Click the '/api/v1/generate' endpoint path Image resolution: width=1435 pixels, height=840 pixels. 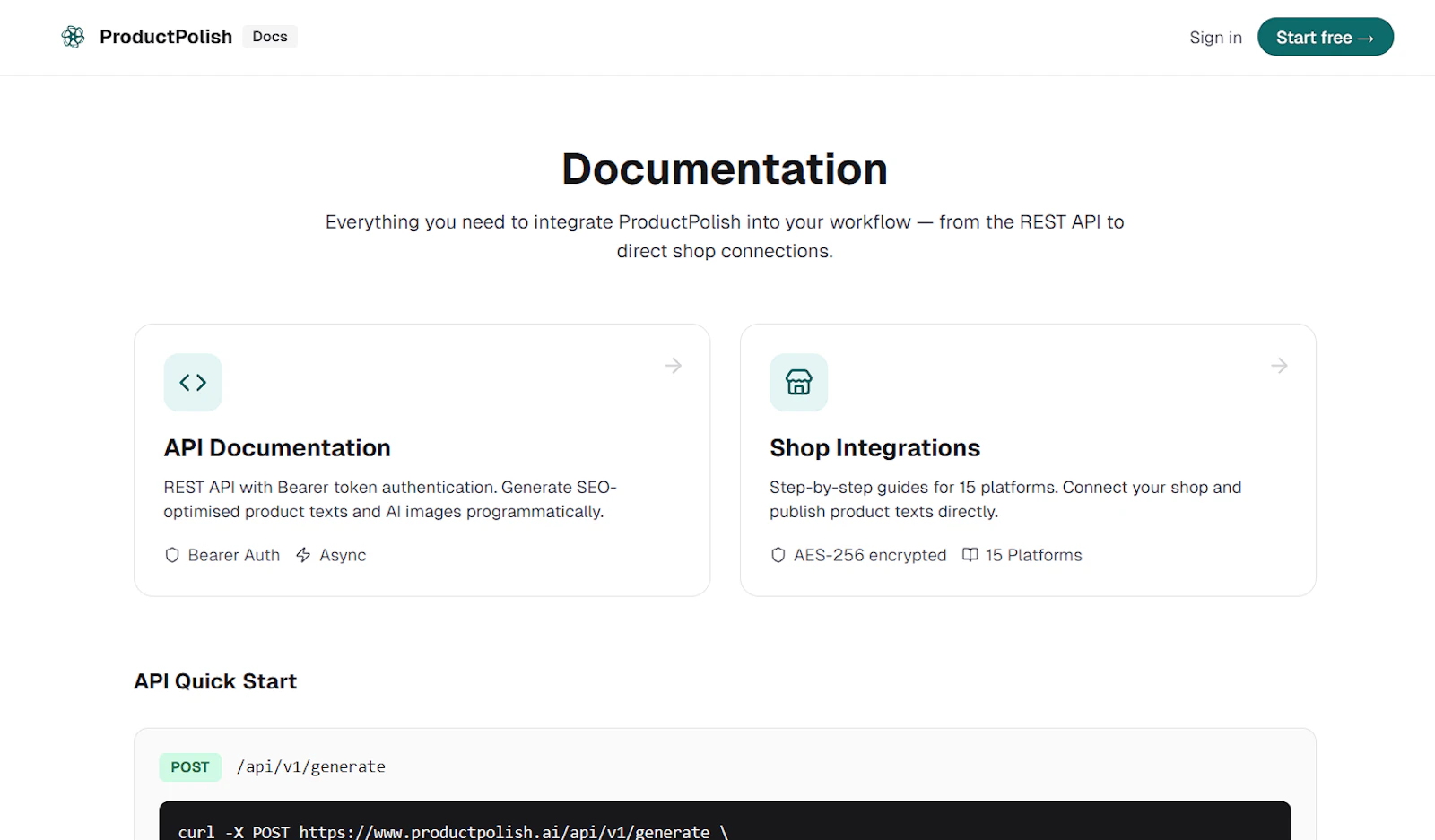point(311,766)
